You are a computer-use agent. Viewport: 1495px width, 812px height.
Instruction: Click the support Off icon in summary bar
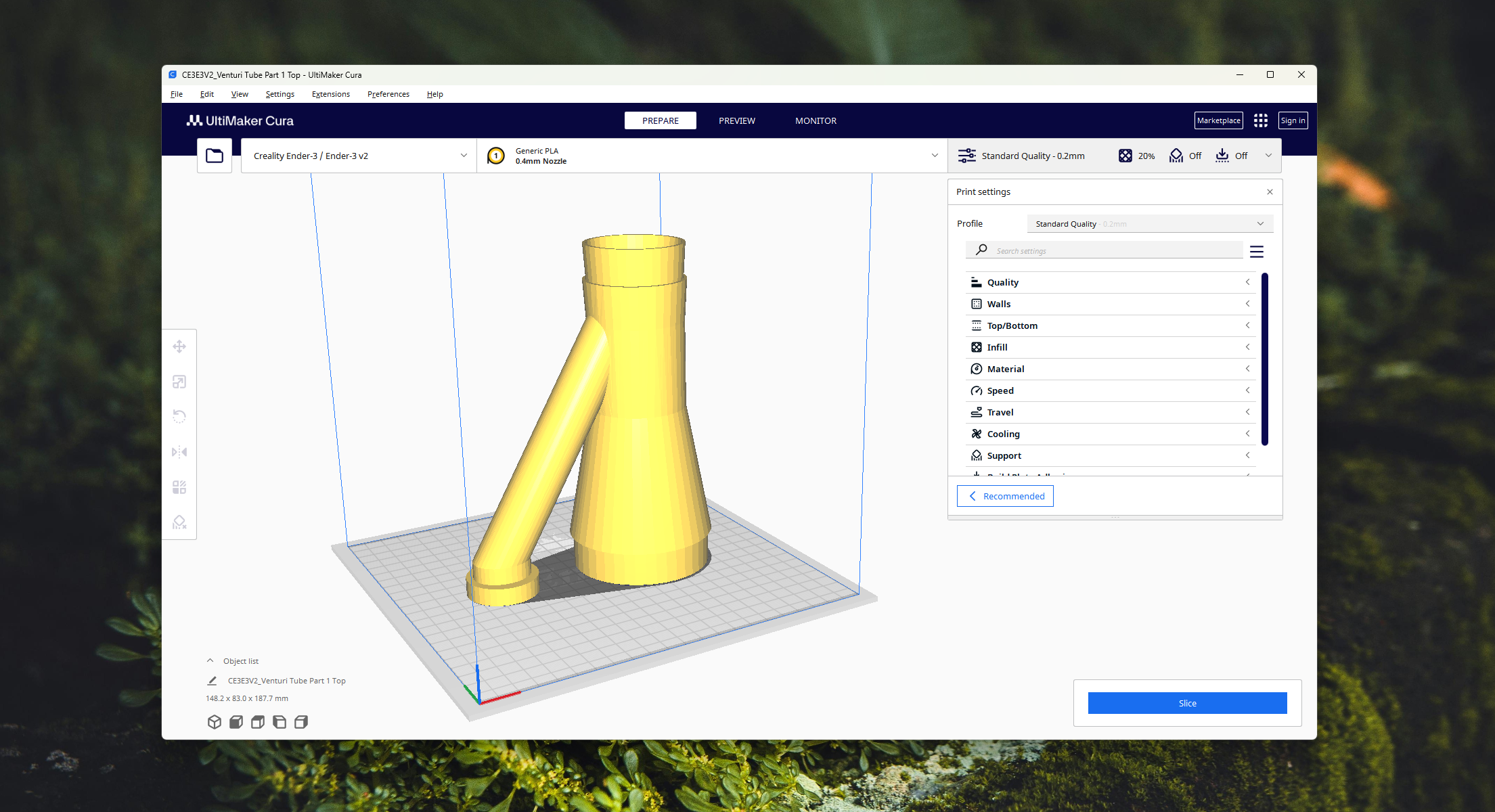point(1176,156)
